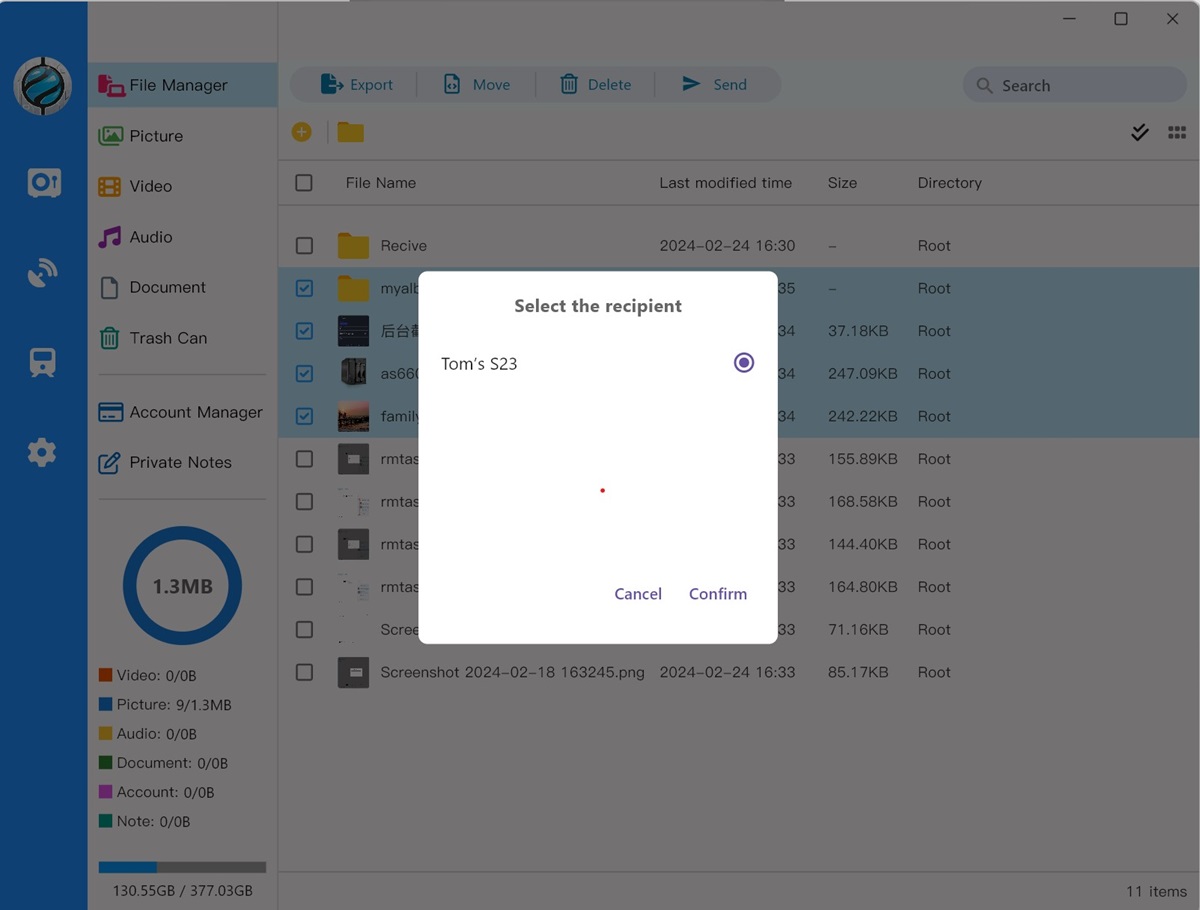The width and height of the screenshot is (1200, 910).
Task: Confirm the recipient selection
Action: [717, 594]
